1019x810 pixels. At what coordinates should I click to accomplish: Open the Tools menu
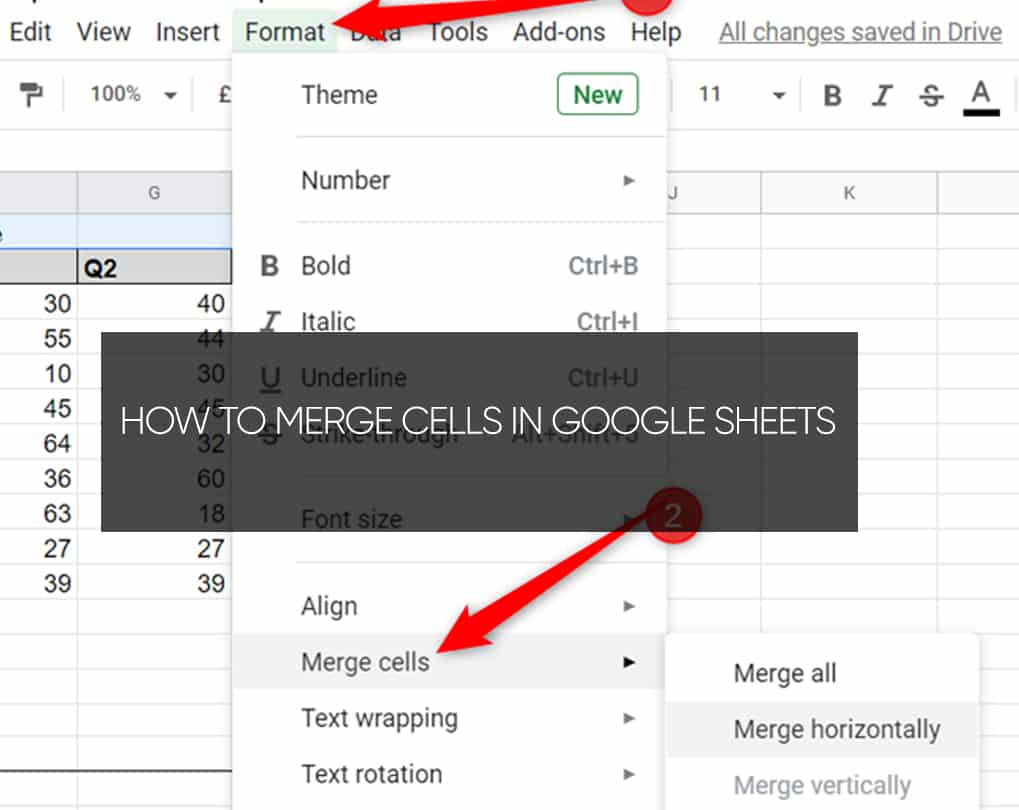coord(458,32)
